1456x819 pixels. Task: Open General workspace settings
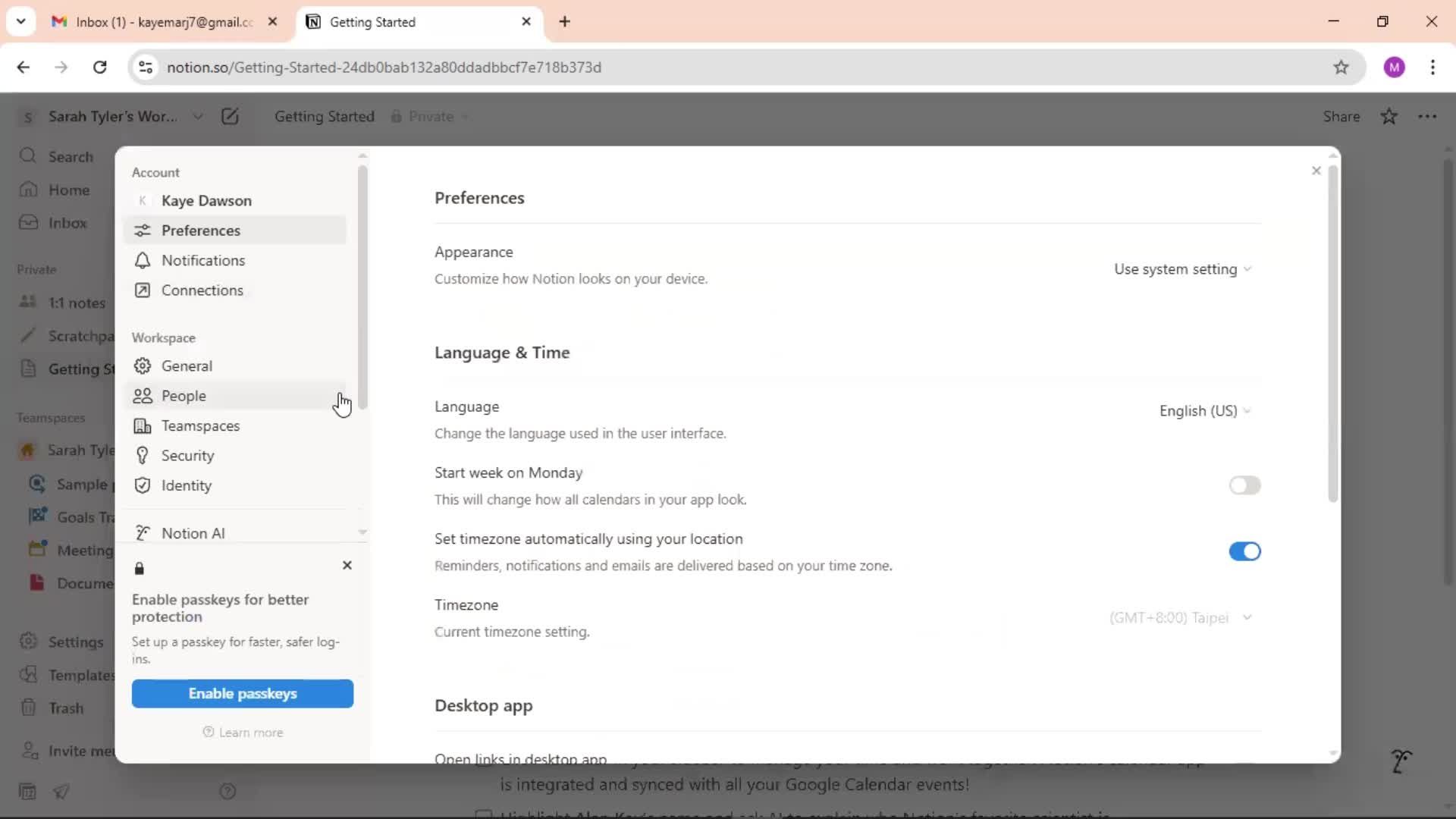pos(234,366)
